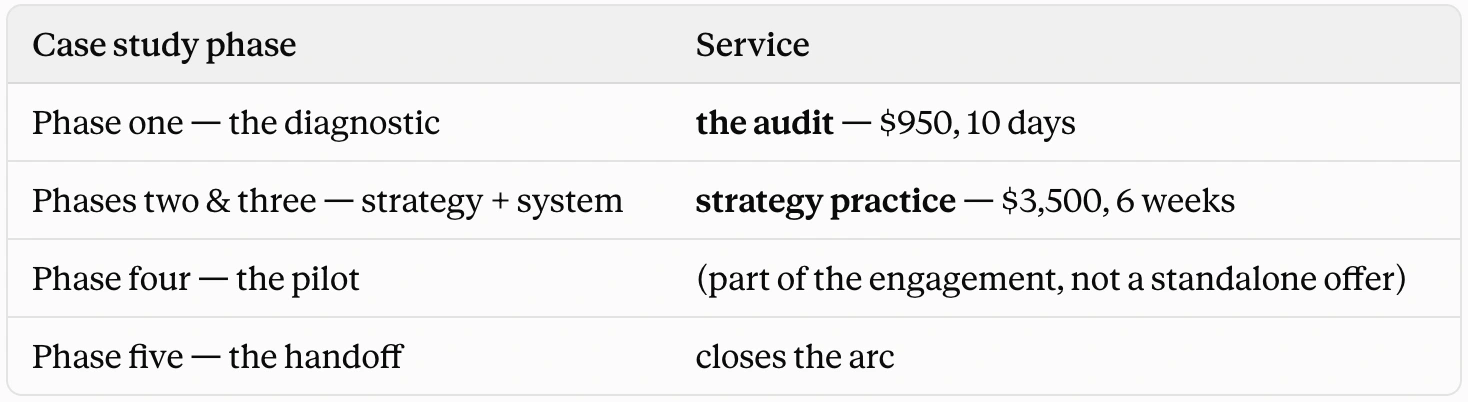Viewport: 1468px width, 402px height.
Task: Click the bold 'strategy practice' text
Action: point(825,201)
